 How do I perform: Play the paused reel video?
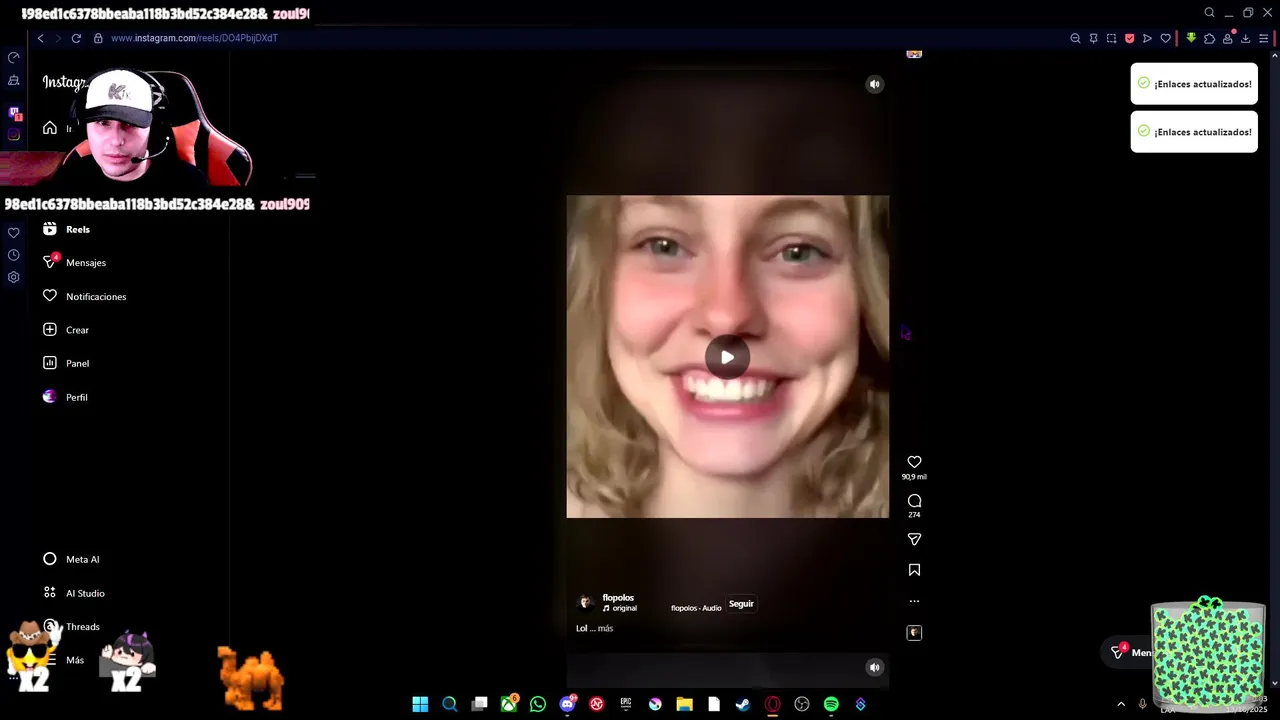pos(727,357)
